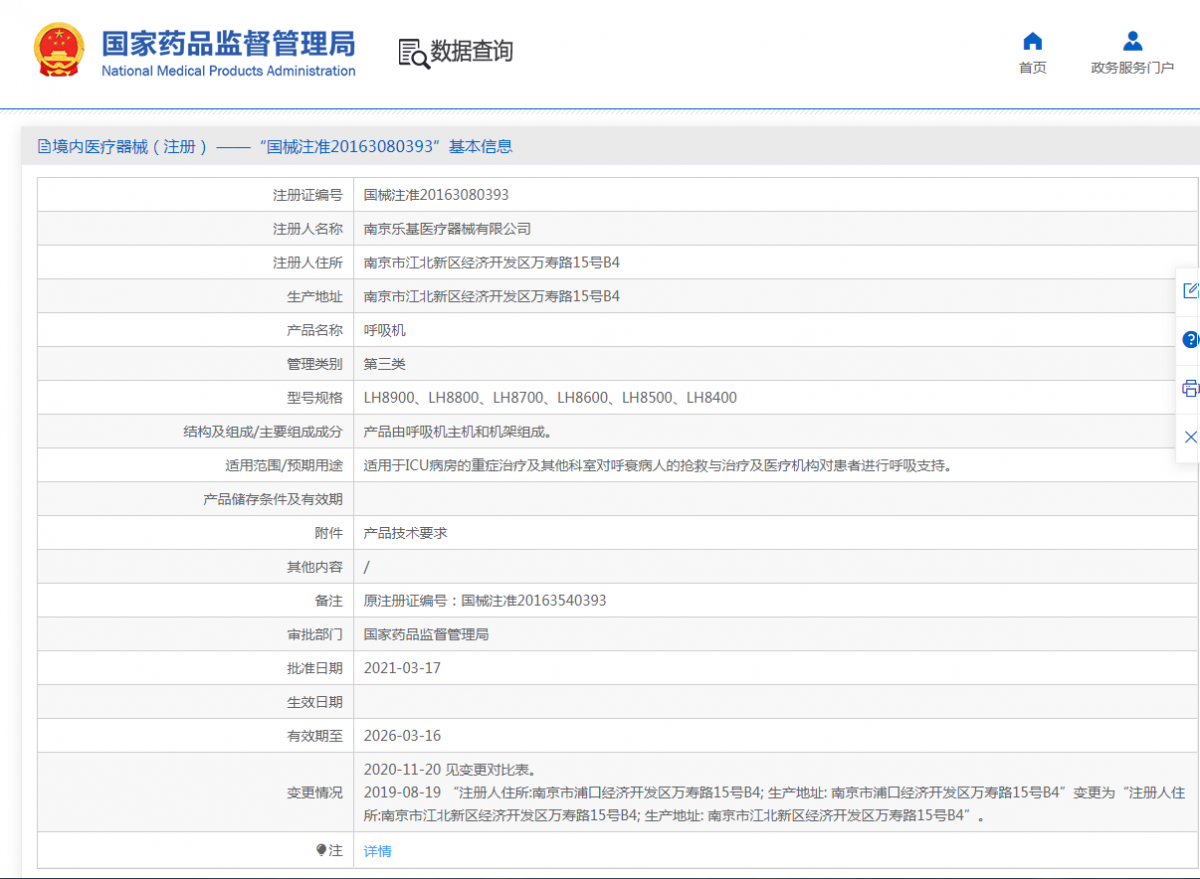
Task: Click the 产品储存条件及有效期 label
Action: 273,499
